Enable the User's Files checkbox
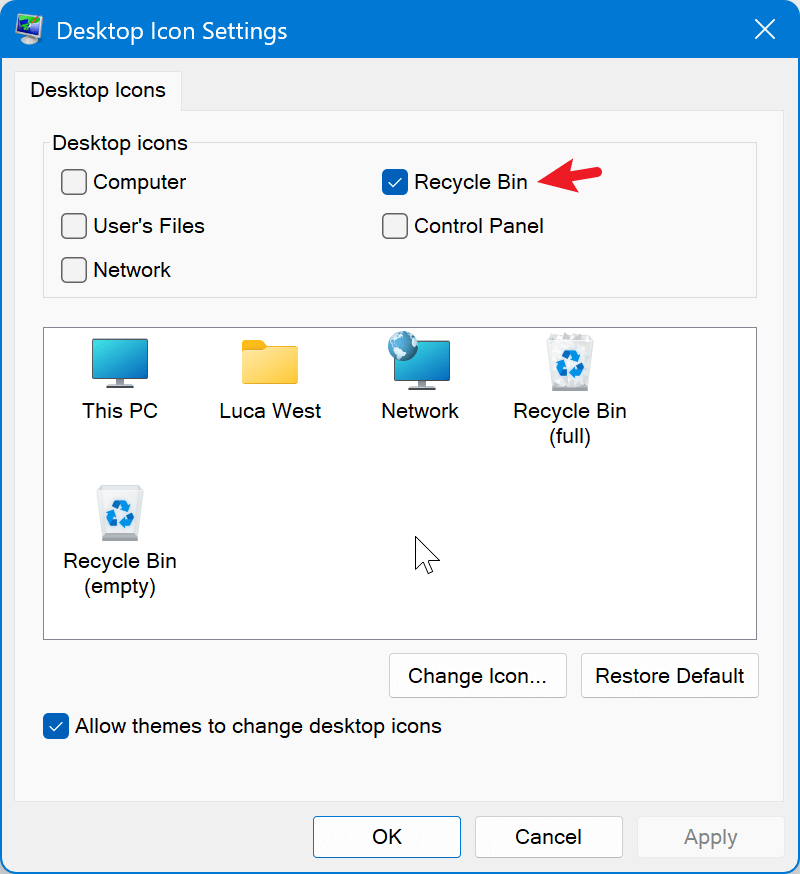The width and height of the screenshot is (800, 874). coord(73,226)
